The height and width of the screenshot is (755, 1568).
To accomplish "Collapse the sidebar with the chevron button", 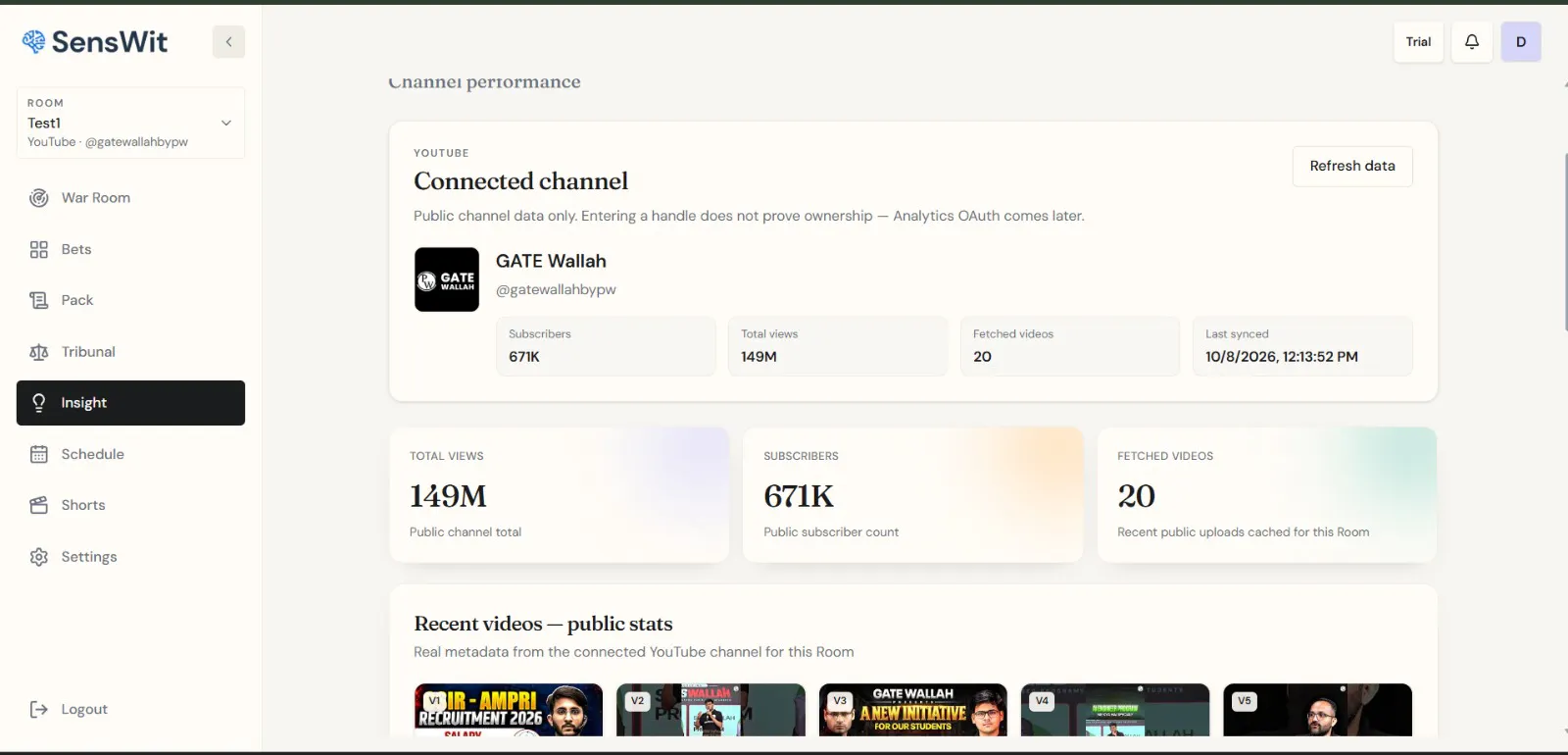I will tap(228, 41).
